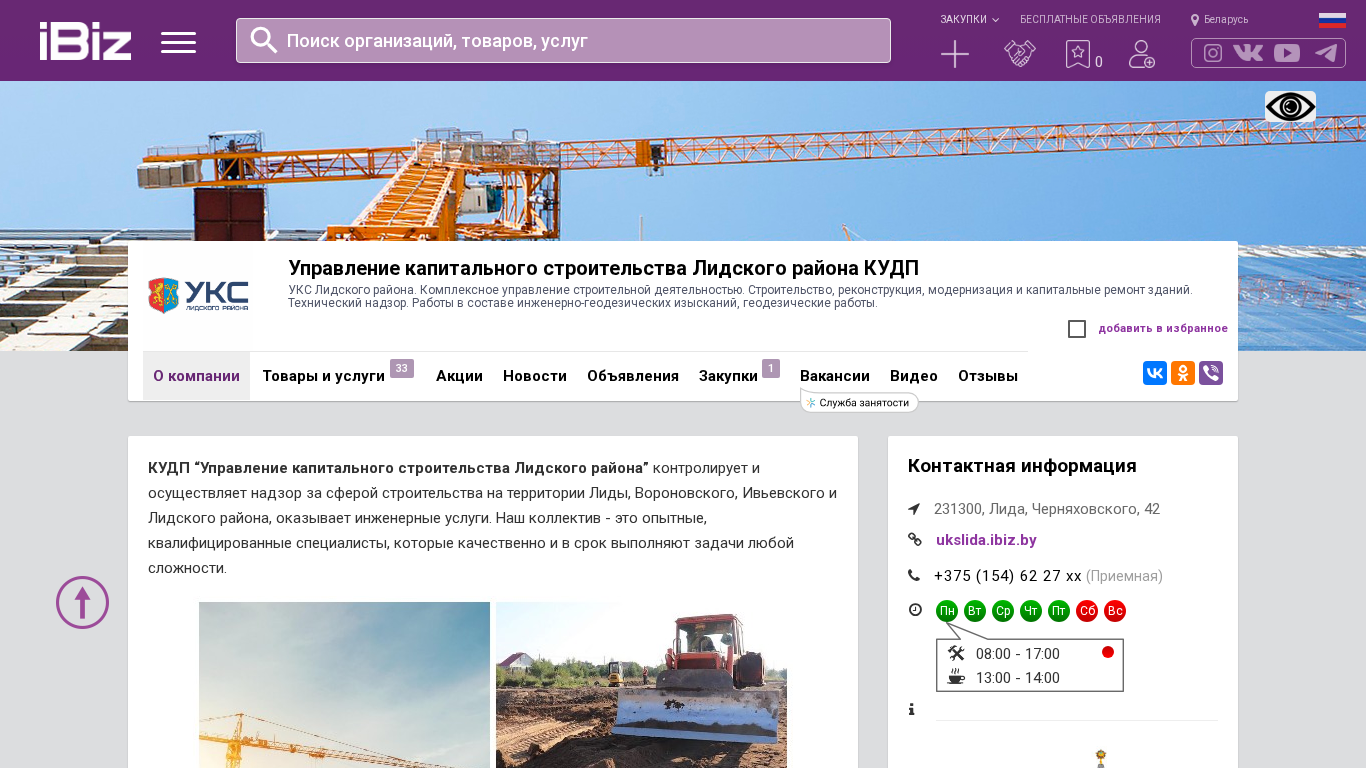Open the Вакансии tab
Viewport: 1366px width, 768px height.
coord(835,376)
